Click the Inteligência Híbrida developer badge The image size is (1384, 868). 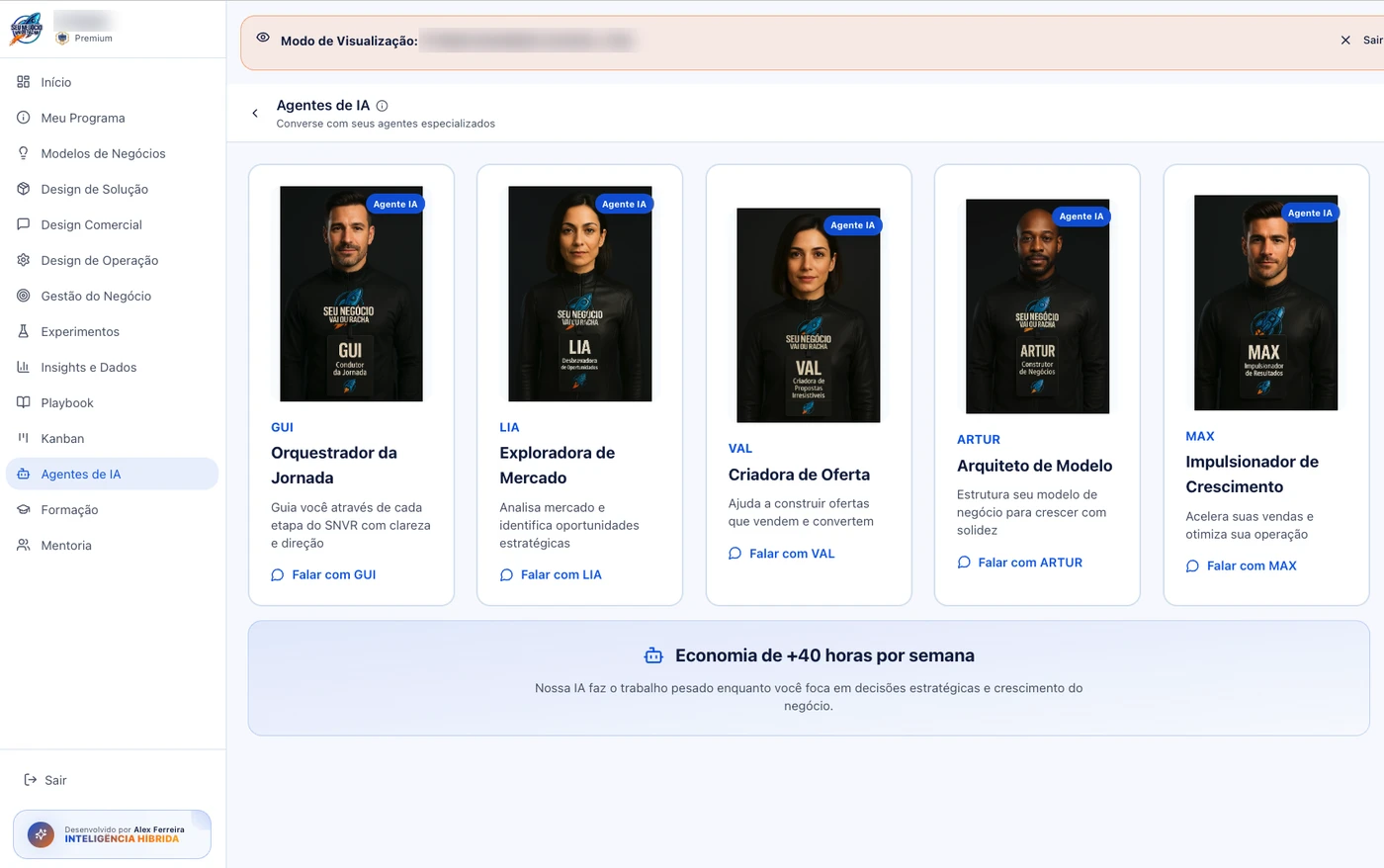[x=112, y=834]
